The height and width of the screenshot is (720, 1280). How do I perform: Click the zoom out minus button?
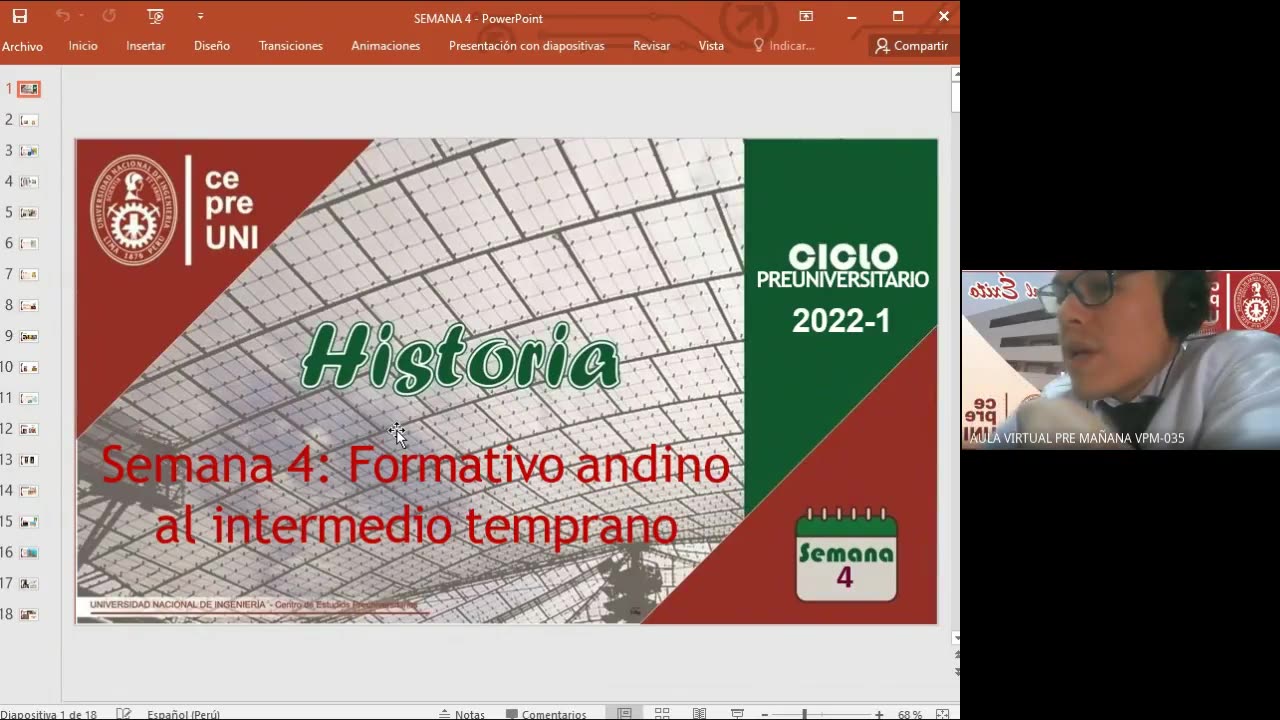pyautogui.click(x=765, y=714)
